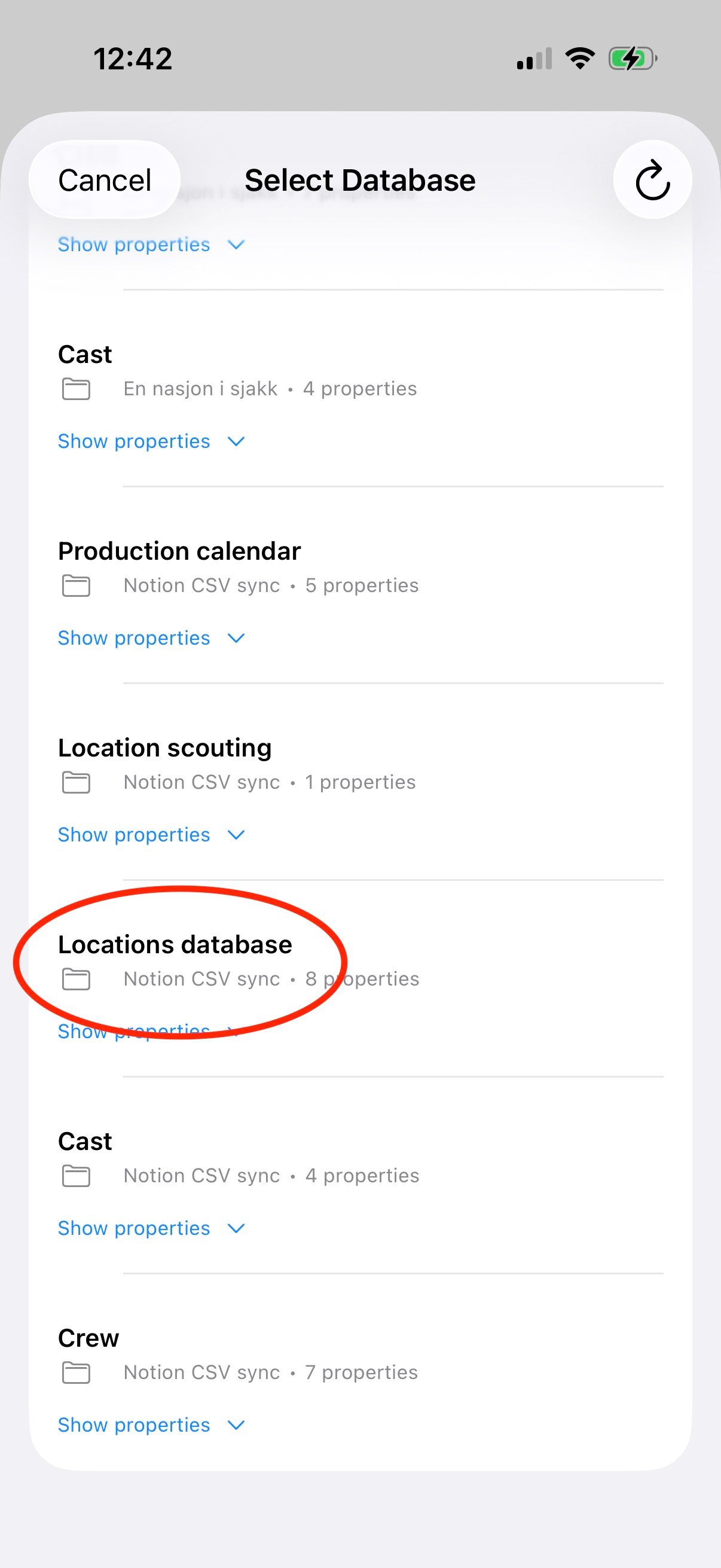
Task: Expand Show properties for Production calendar
Action: tap(151, 638)
